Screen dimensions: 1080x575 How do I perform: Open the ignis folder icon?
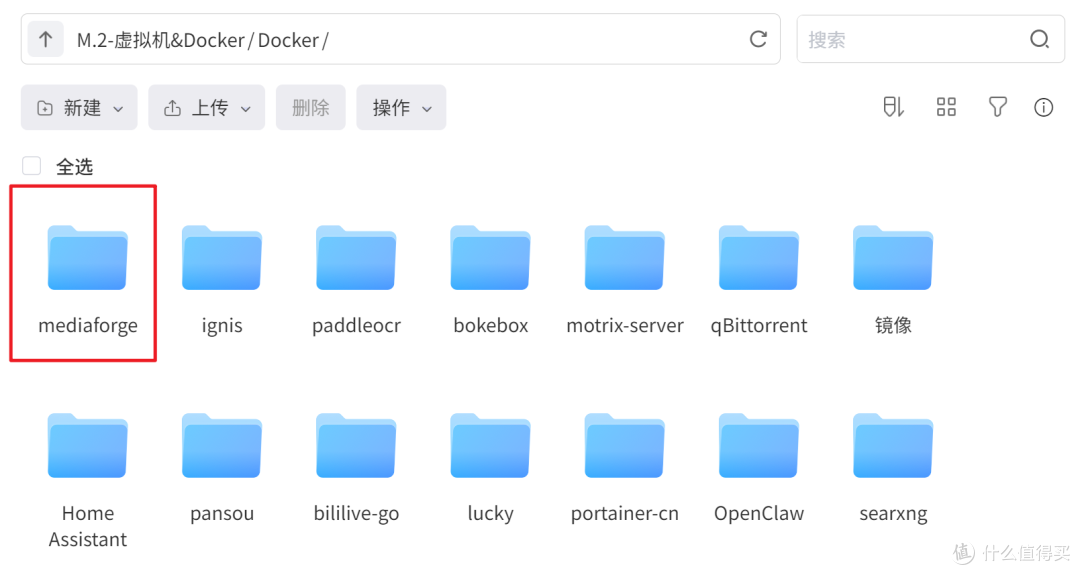tap(222, 258)
